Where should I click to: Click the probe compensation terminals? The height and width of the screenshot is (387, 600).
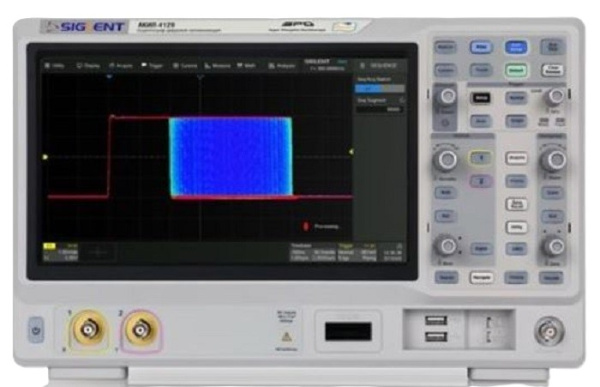[489, 330]
